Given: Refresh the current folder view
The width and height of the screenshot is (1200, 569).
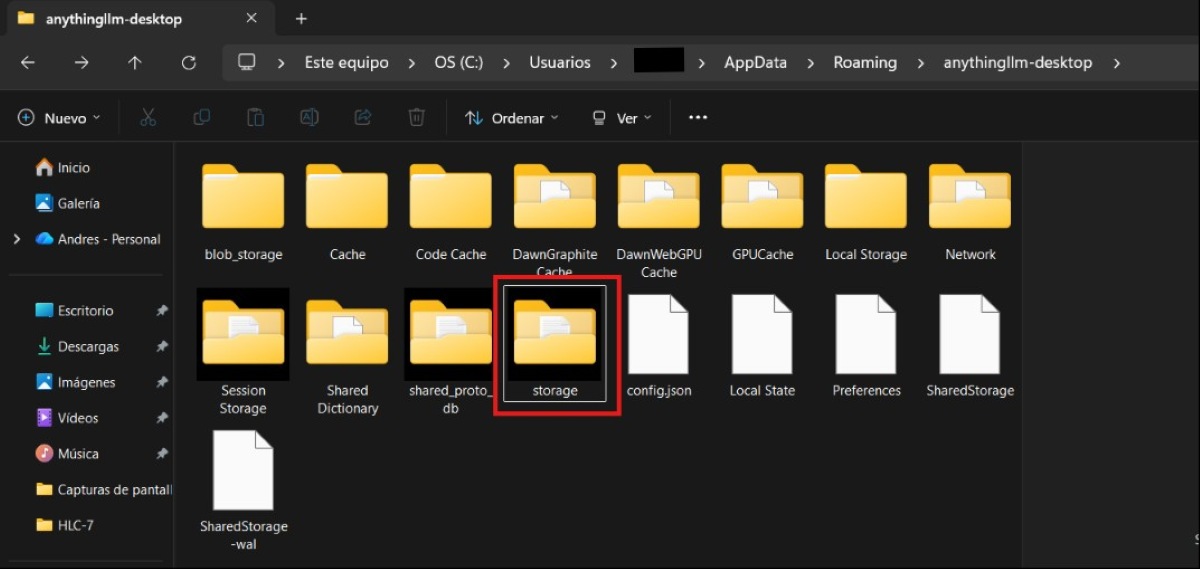Looking at the screenshot, I should pos(188,62).
